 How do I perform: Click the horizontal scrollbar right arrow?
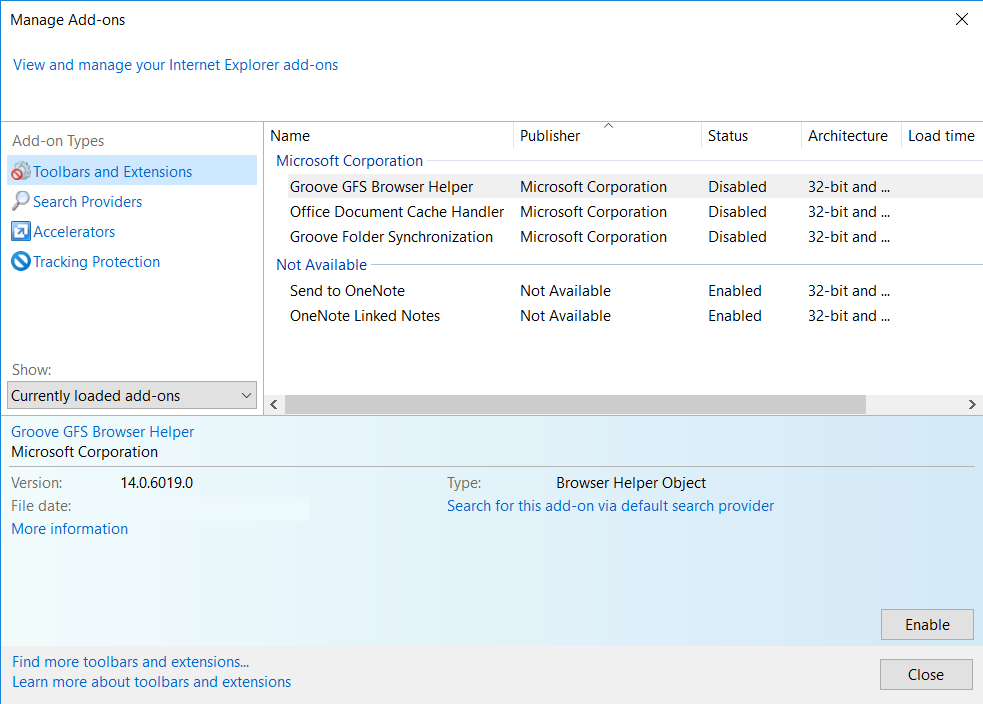coord(972,404)
